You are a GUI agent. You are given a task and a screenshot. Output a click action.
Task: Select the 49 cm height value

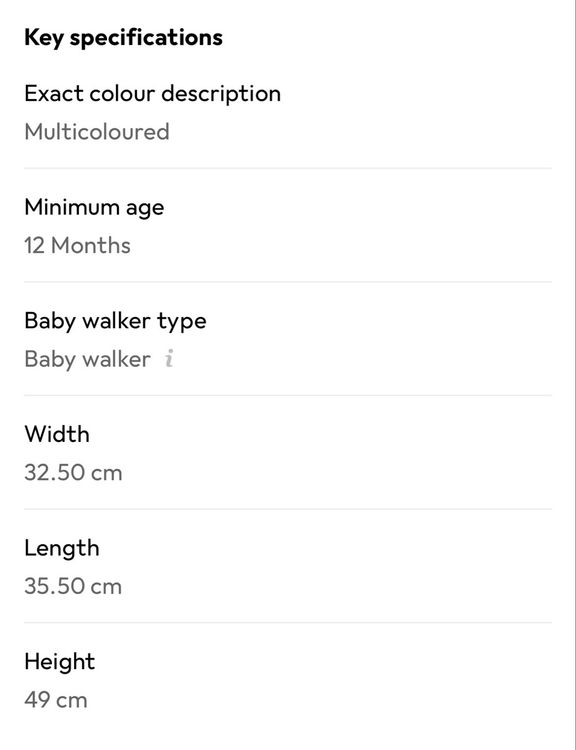(x=56, y=700)
